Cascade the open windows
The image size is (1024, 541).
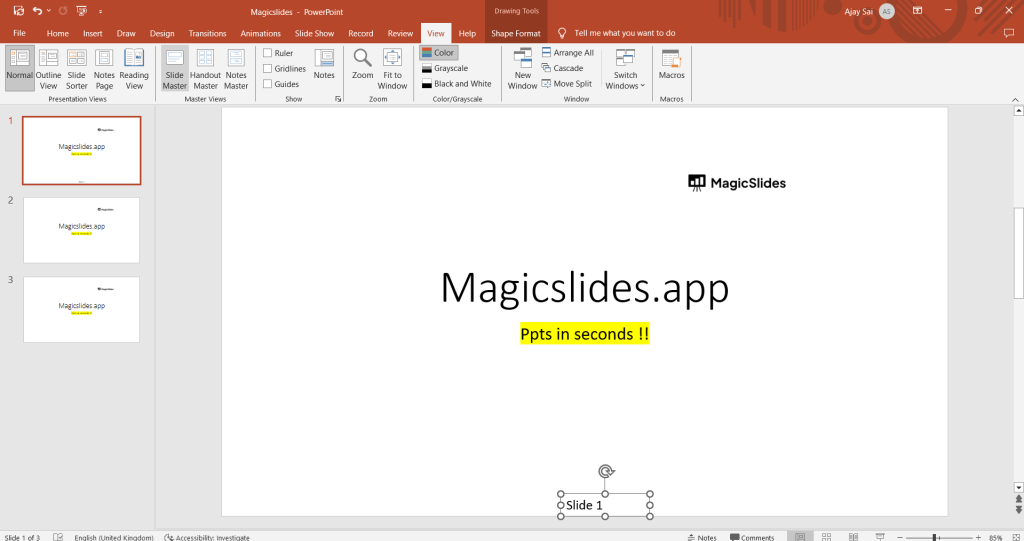coord(562,68)
